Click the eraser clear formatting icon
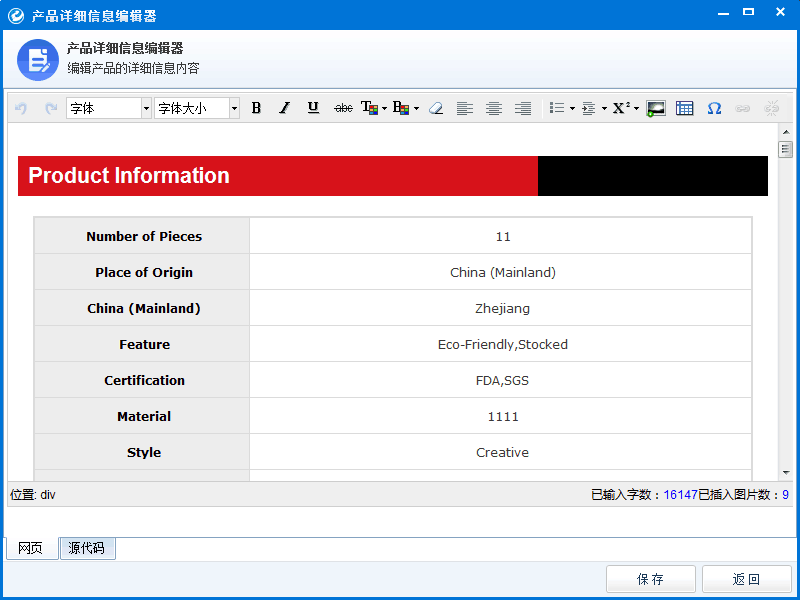Viewport: 800px width, 600px height. (x=435, y=108)
